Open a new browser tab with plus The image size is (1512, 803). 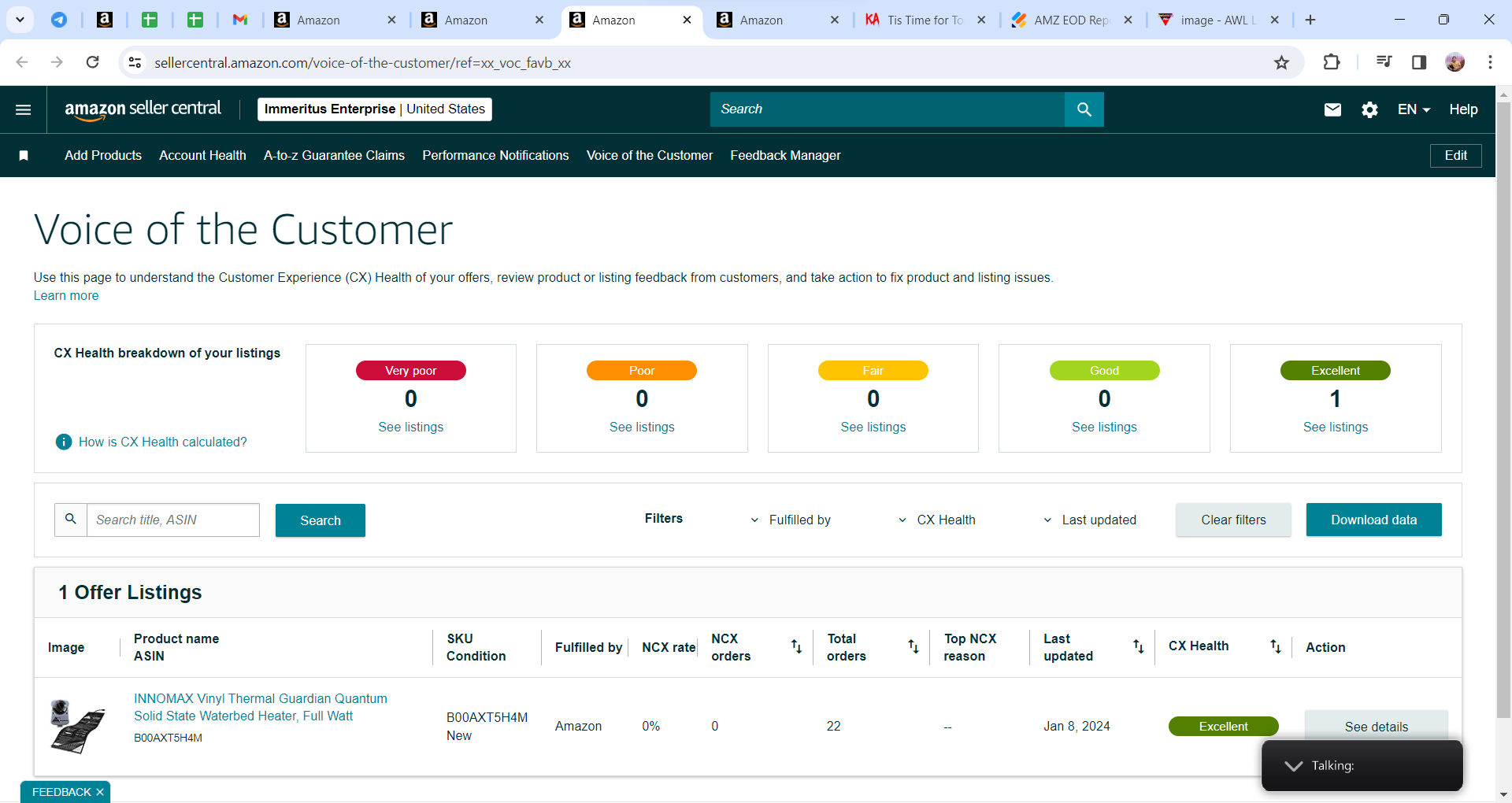pos(1310,20)
